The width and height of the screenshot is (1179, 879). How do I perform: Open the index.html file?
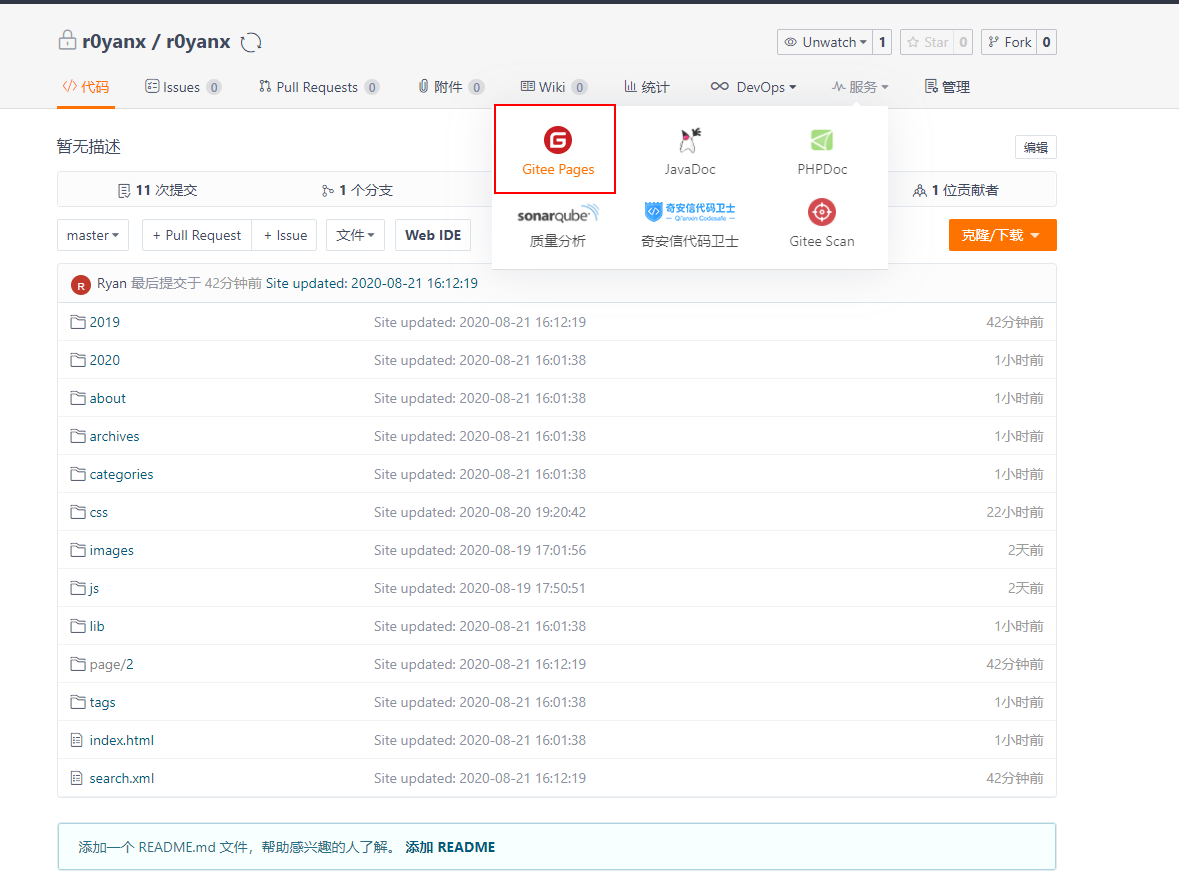coord(121,740)
